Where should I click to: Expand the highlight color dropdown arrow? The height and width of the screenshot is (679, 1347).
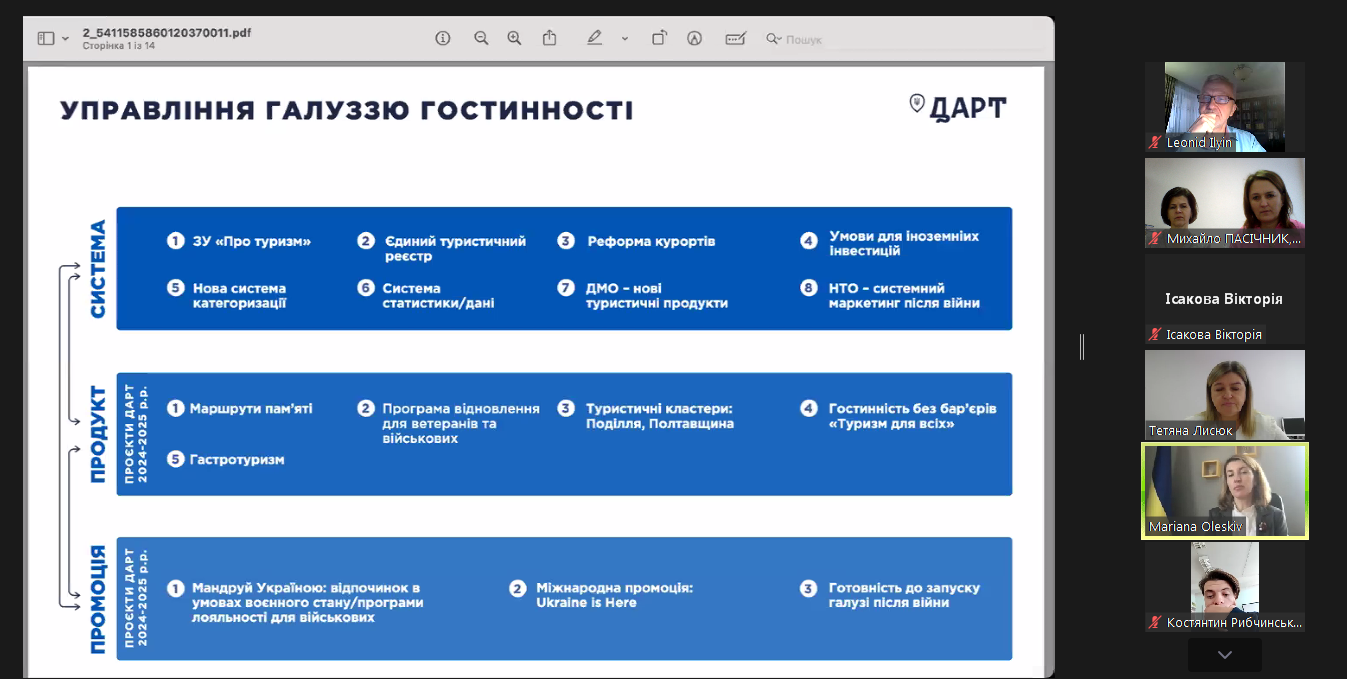pos(625,39)
